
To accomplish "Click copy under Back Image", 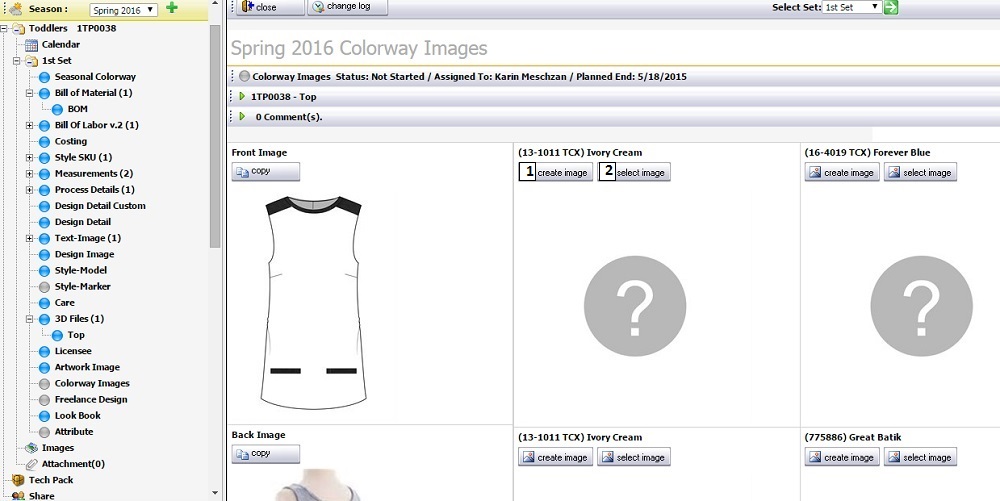I will pyautogui.click(x=265, y=454).
